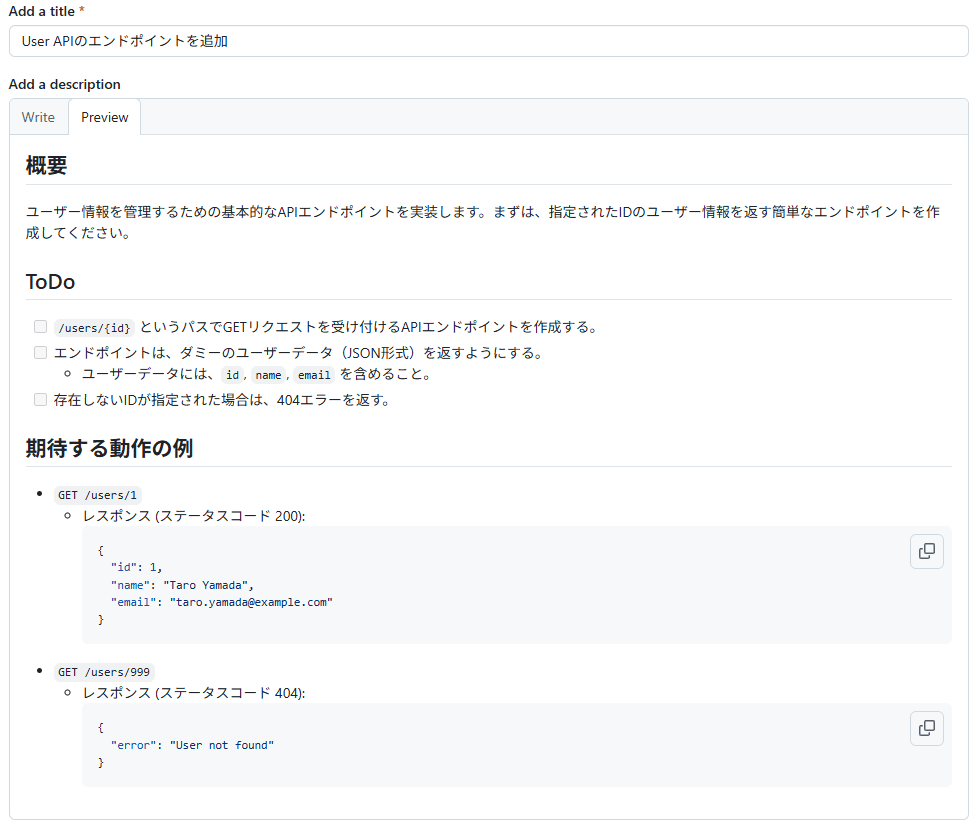Select the GET /users/1 inline code label
The height and width of the screenshot is (827, 976).
pos(97,495)
